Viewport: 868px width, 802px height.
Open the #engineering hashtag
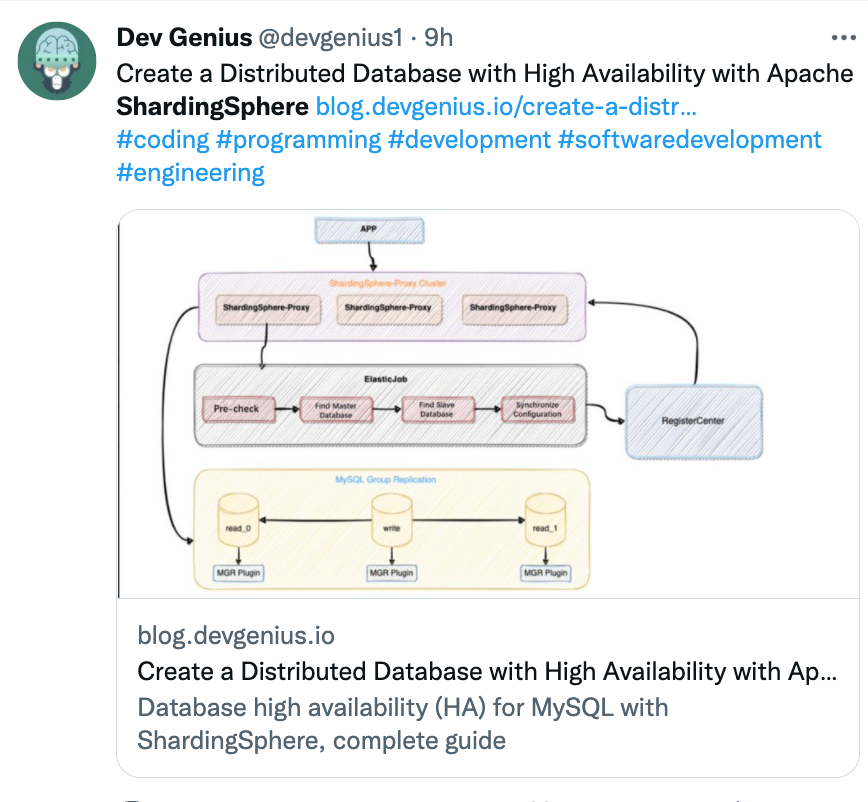click(190, 172)
